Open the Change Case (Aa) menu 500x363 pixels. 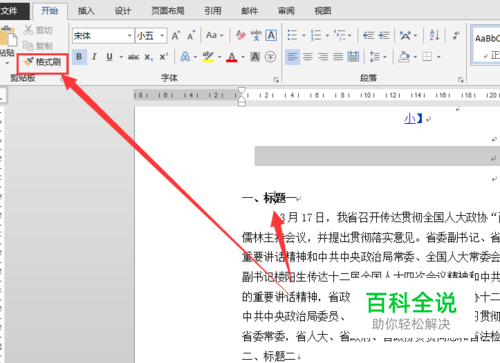click(x=214, y=35)
